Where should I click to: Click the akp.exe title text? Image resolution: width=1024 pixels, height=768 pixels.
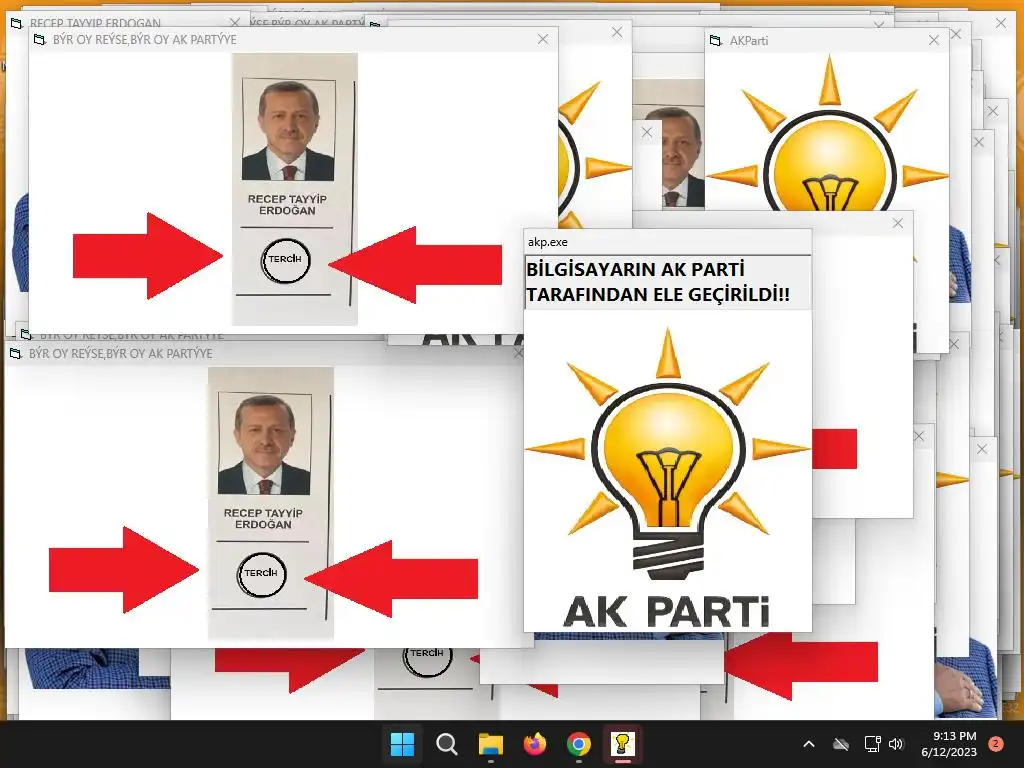point(548,242)
